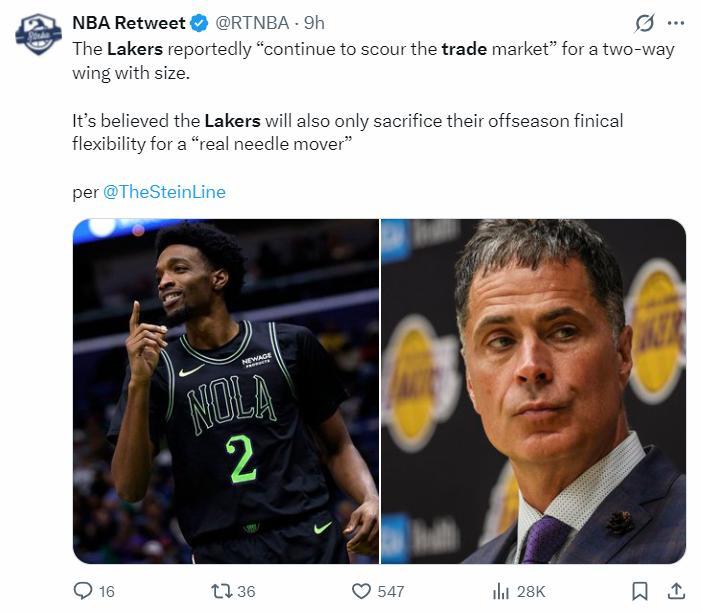Toggle repost on this tweet
This screenshot has height=614, width=701.
click(220, 591)
